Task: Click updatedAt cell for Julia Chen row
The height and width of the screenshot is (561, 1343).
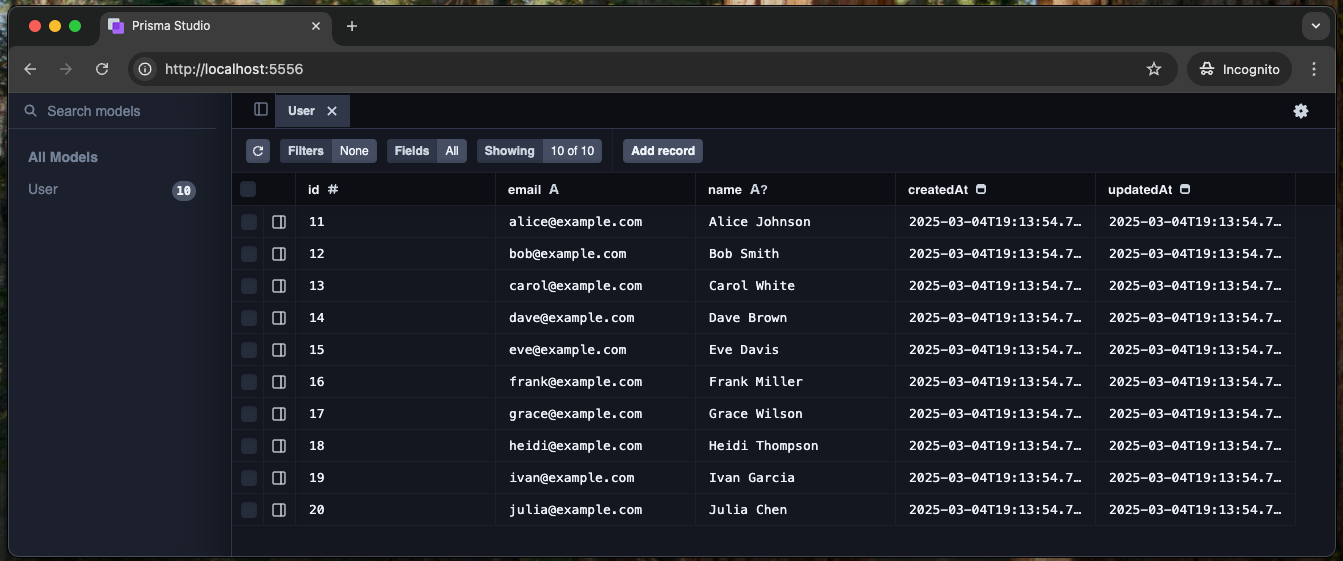Action: pos(1195,510)
